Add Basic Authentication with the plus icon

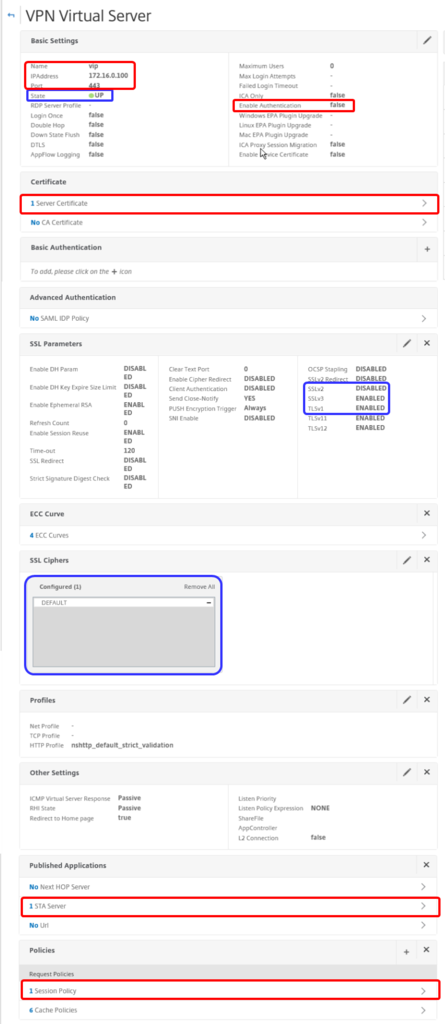coord(427,249)
